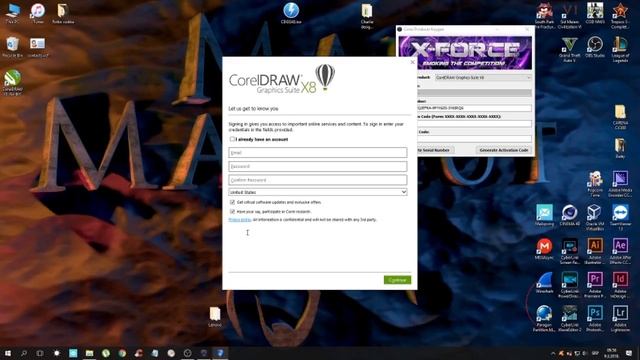Open the Recycle Bin
Image resolution: width=640 pixels, height=360 pixels.
pos(12,47)
